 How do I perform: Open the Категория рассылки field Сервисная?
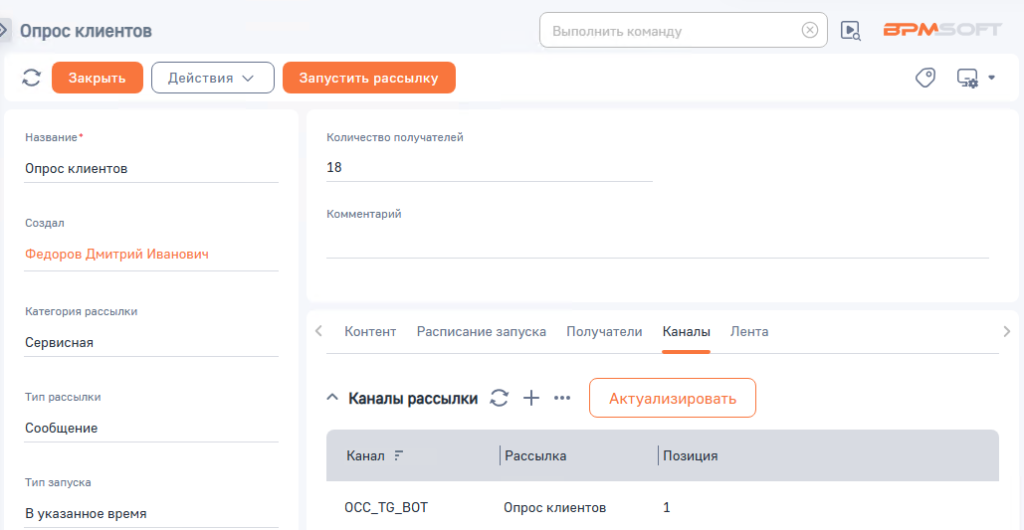pyautogui.click(x=152, y=343)
